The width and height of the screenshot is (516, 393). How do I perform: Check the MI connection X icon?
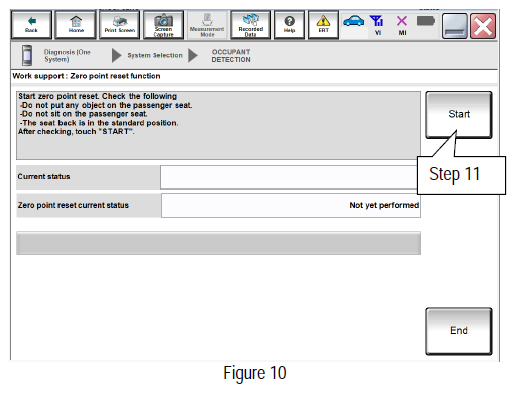[x=402, y=25]
